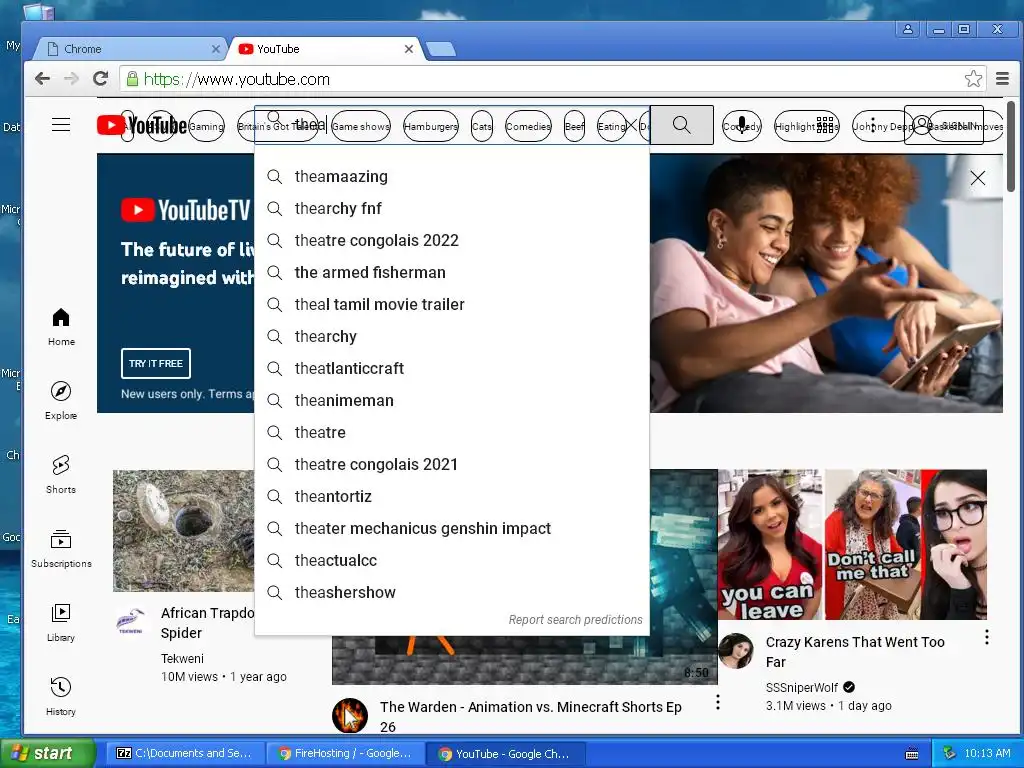Open a new browser tab
The image size is (1024, 768).
[x=441, y=49]
